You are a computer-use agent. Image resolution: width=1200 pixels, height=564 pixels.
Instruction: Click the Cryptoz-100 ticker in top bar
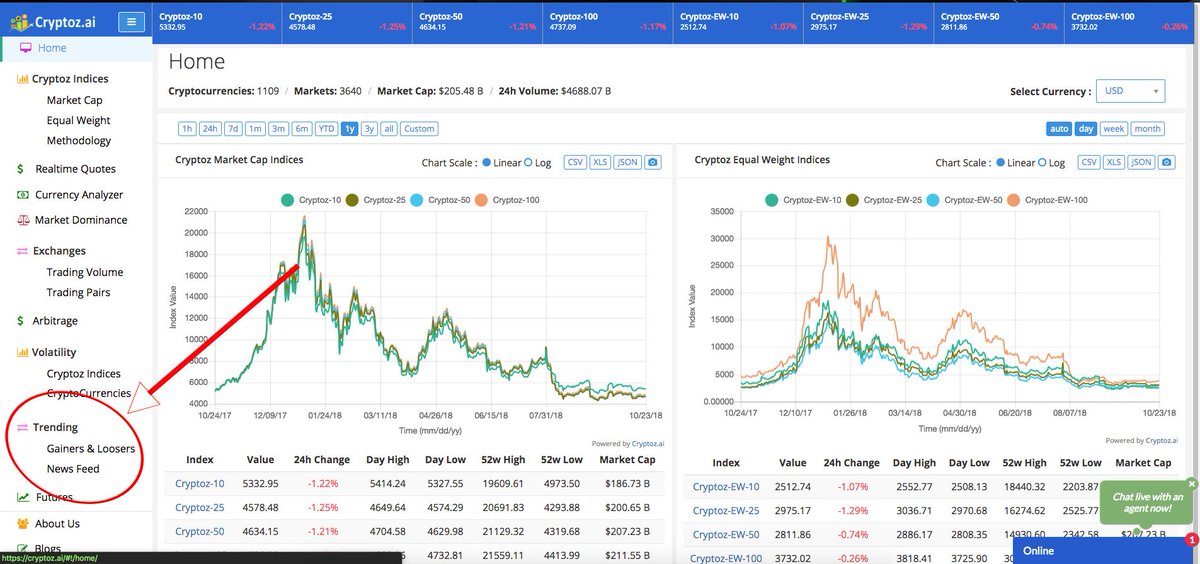(608, 21)
